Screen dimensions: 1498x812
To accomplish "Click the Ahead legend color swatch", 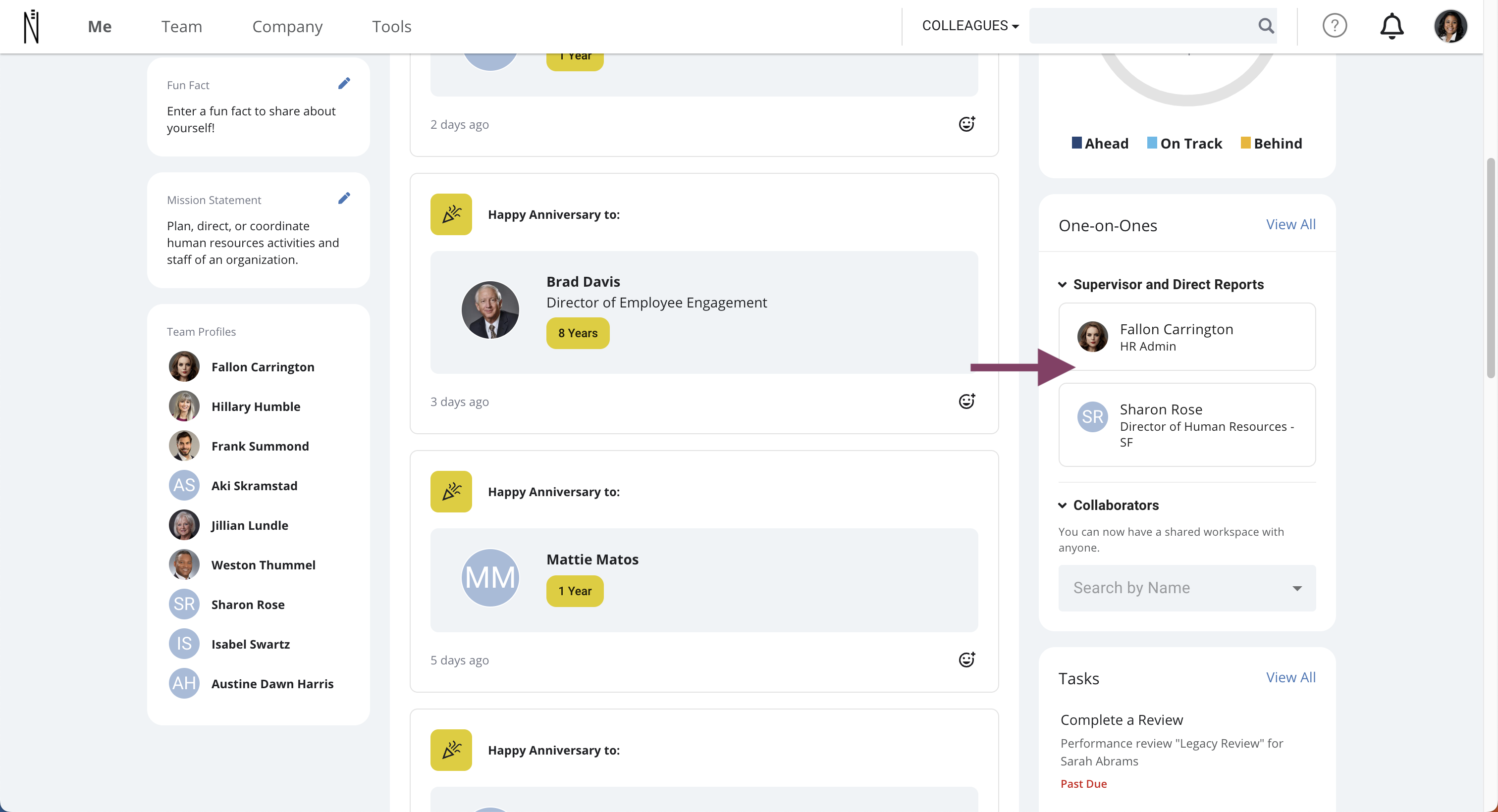I will (x=1076, y=143).
